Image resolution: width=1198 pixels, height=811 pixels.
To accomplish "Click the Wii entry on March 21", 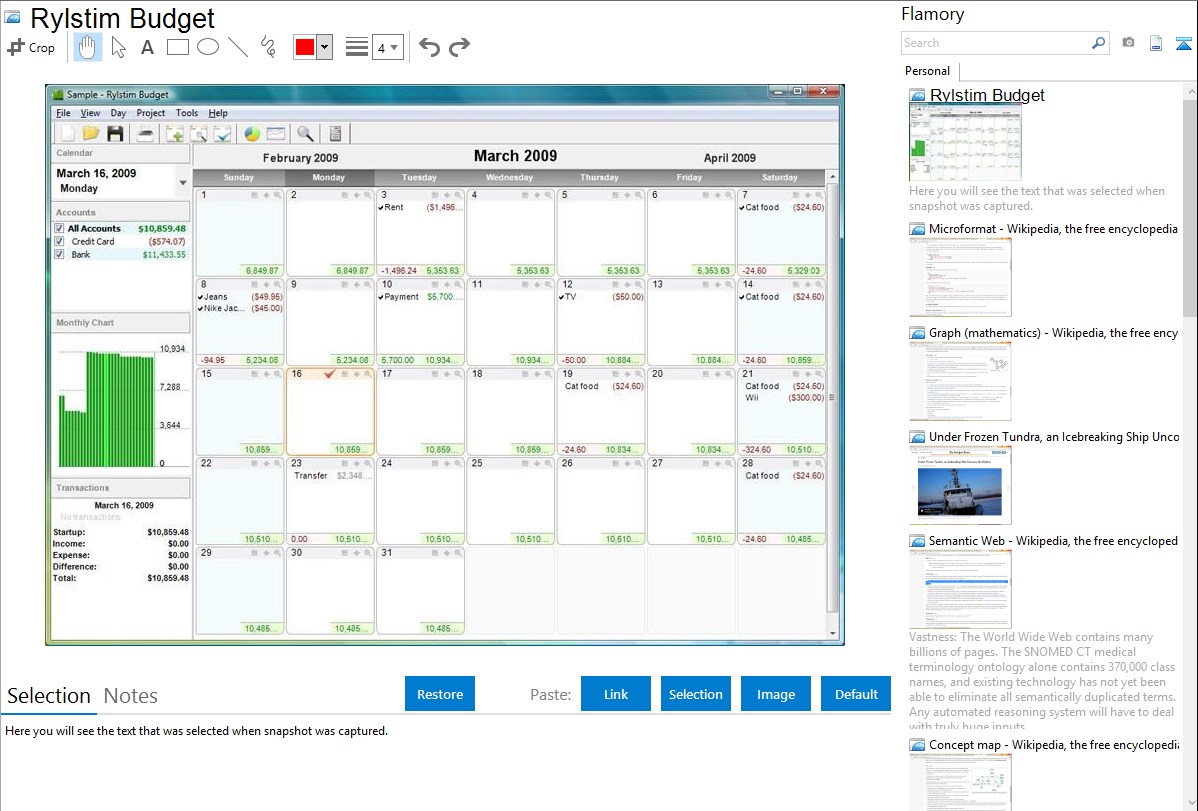I will coord(784,397).
